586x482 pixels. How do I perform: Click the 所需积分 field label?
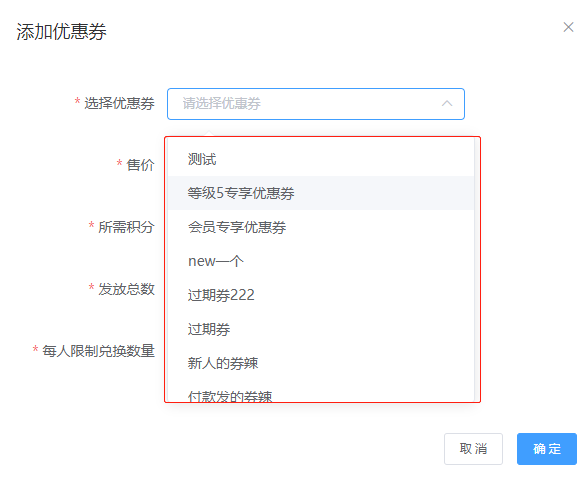[126, 227]
